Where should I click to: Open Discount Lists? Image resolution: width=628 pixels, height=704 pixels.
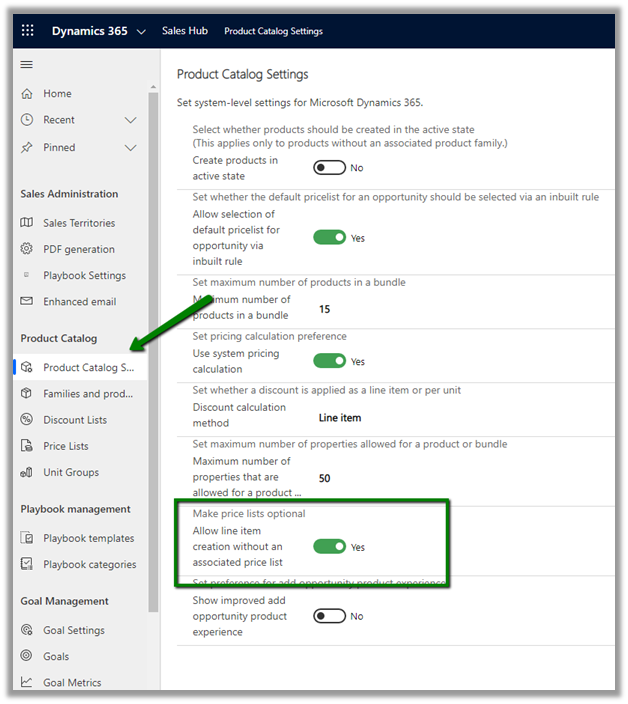(x=75, y=420)
